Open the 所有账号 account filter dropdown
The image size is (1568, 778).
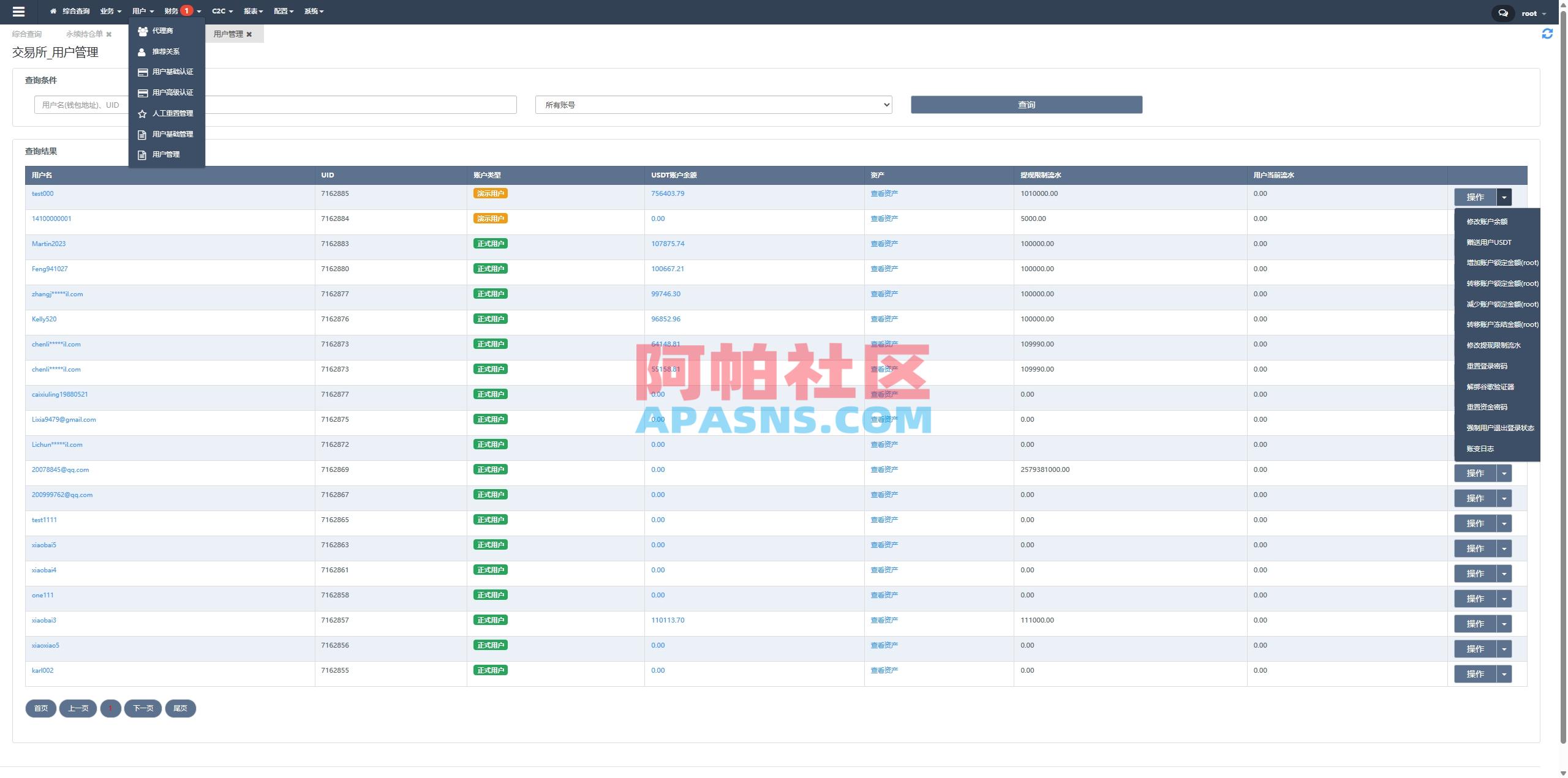pyautogui.click(x=712, y=104)
